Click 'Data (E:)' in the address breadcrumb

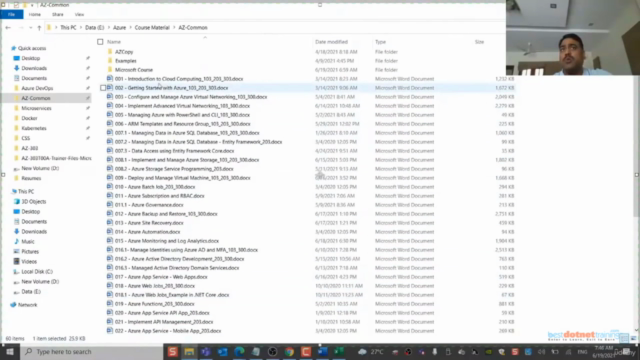[x=95, y=27]
